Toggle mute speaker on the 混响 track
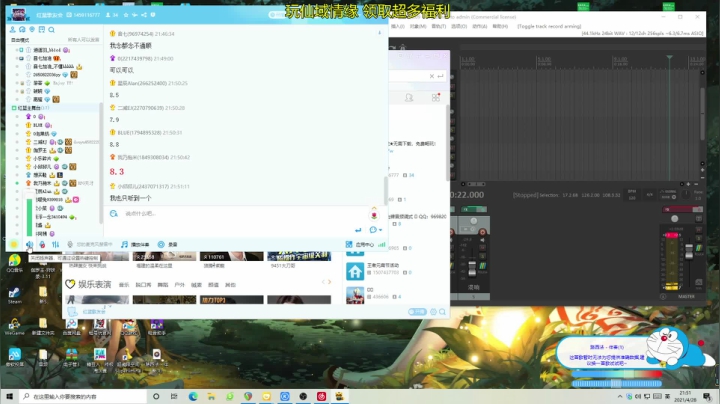 [483, 240]
